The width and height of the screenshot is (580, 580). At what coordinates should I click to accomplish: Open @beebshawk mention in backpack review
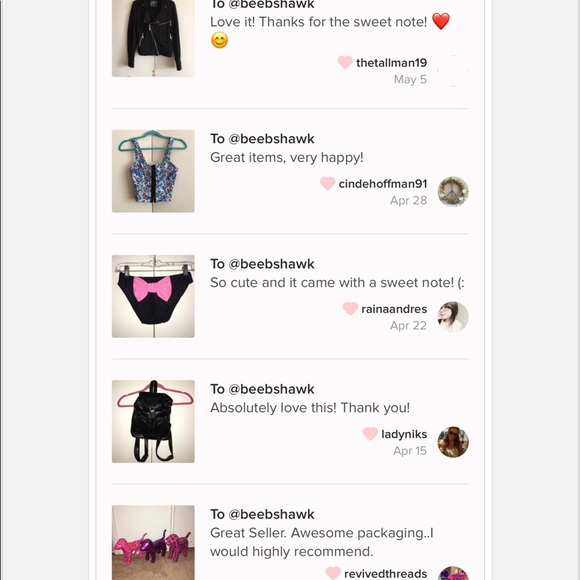coord(271,389)
